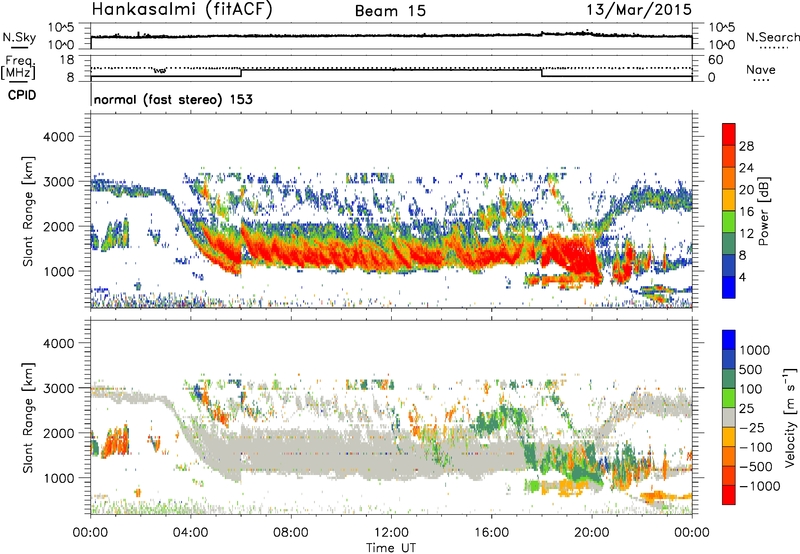Click the 'Time UT' axis label
This screenshot has height=554, width=800.
(x=391, y=548)
